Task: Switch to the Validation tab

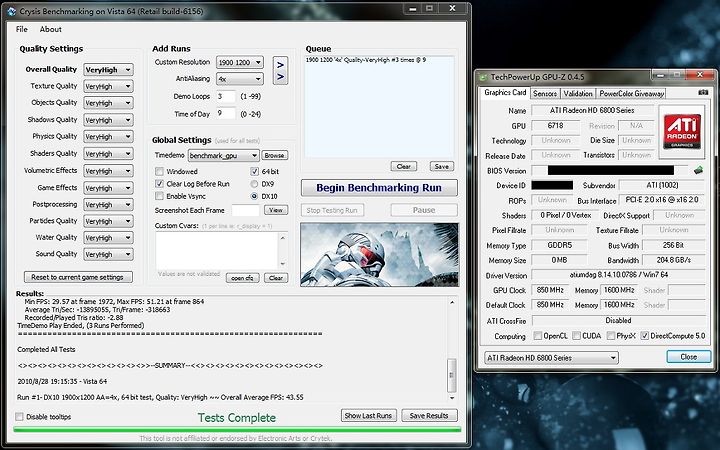Action: (x=578, y=94)
